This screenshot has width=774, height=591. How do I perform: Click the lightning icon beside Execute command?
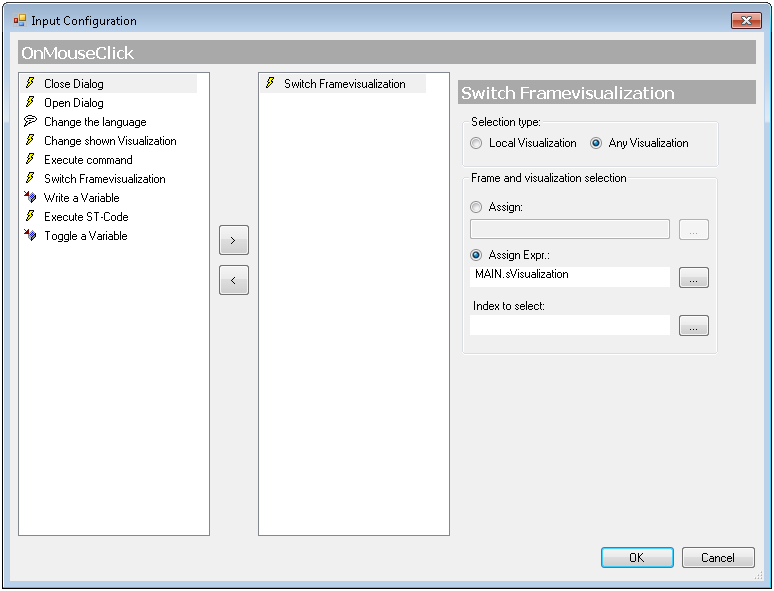click(30, 159)
